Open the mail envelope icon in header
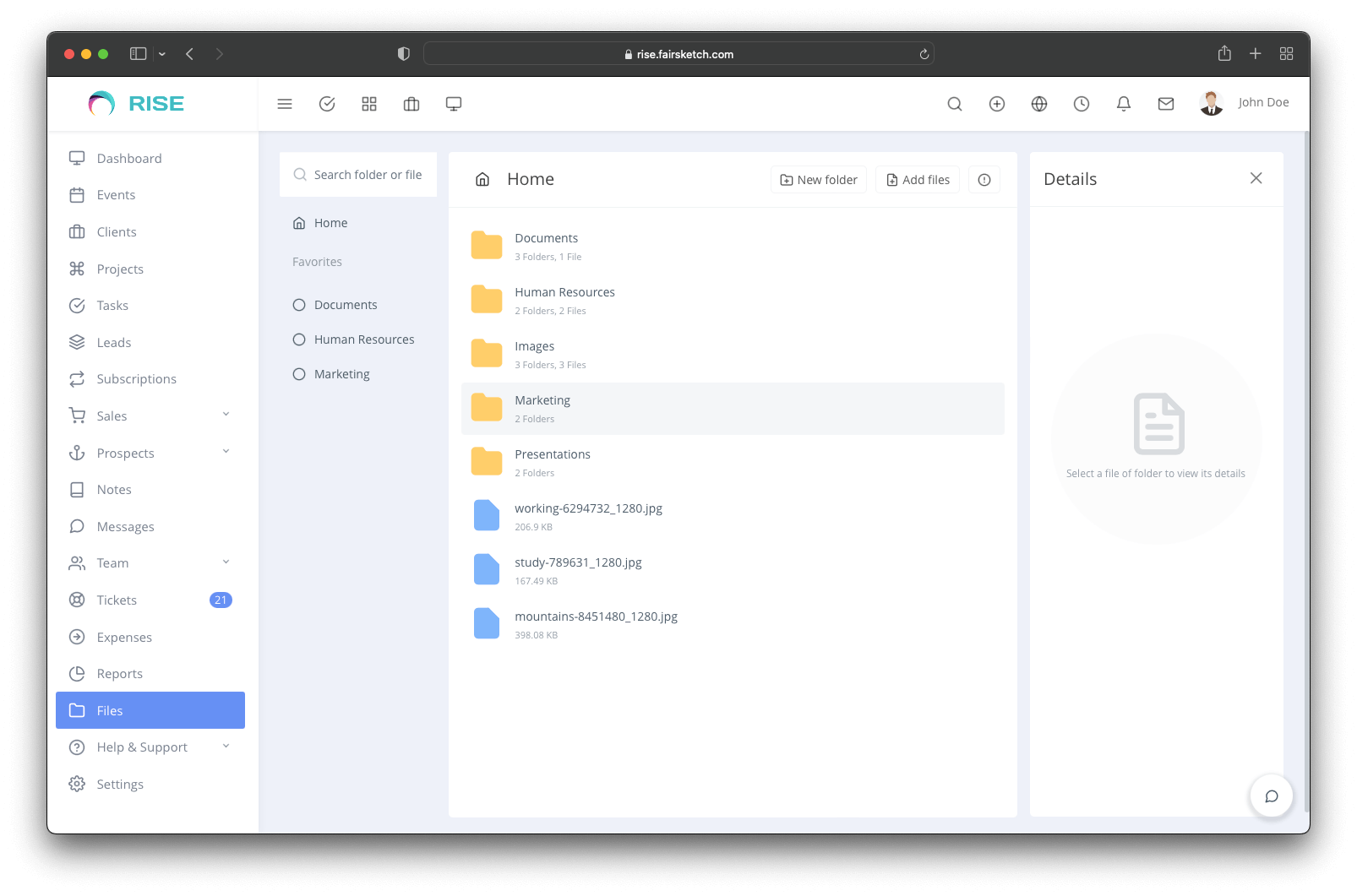This screenshot has height=896, width=1357. (x=1166, y=104)
